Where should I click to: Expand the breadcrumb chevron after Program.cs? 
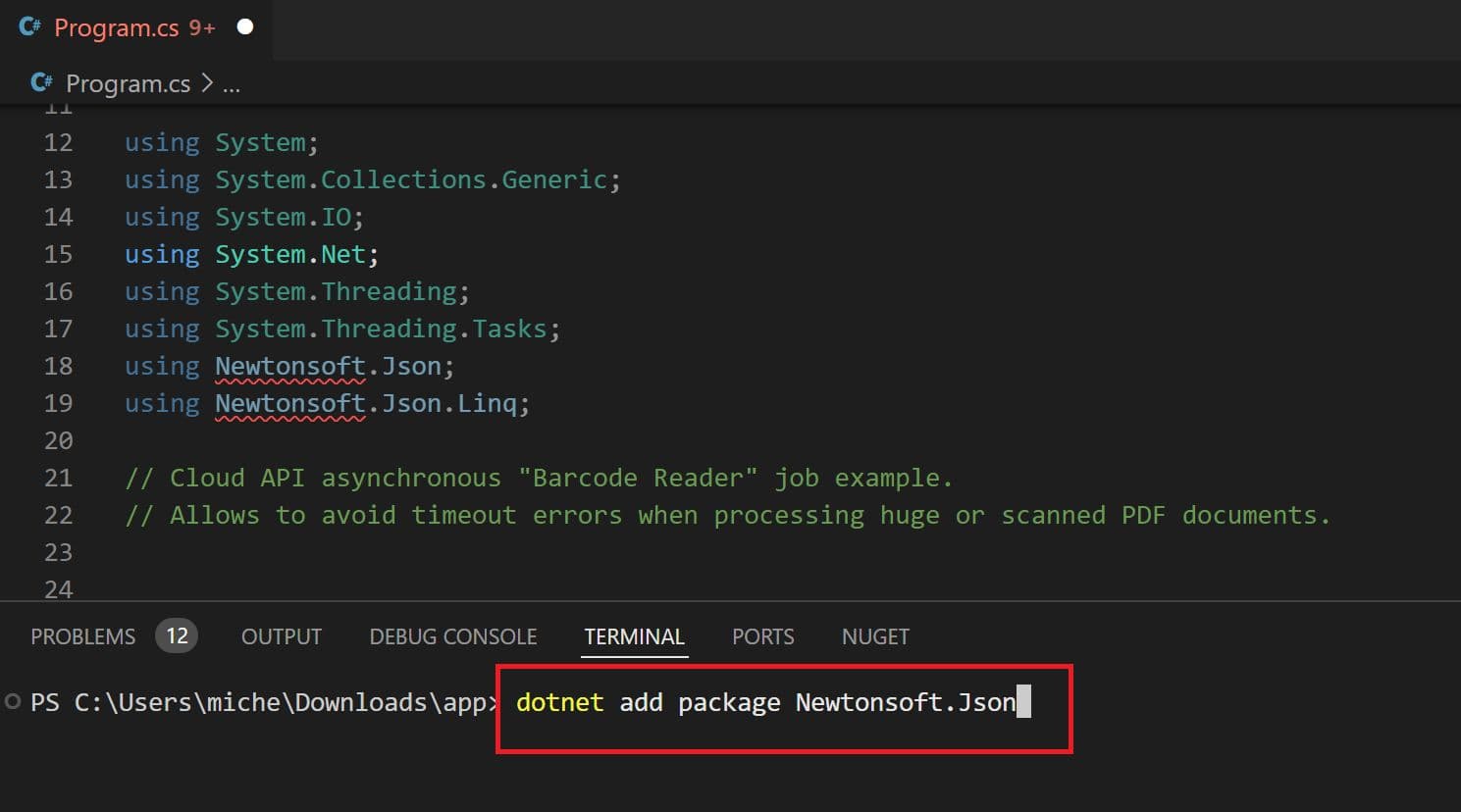click(x=207, y=83)
